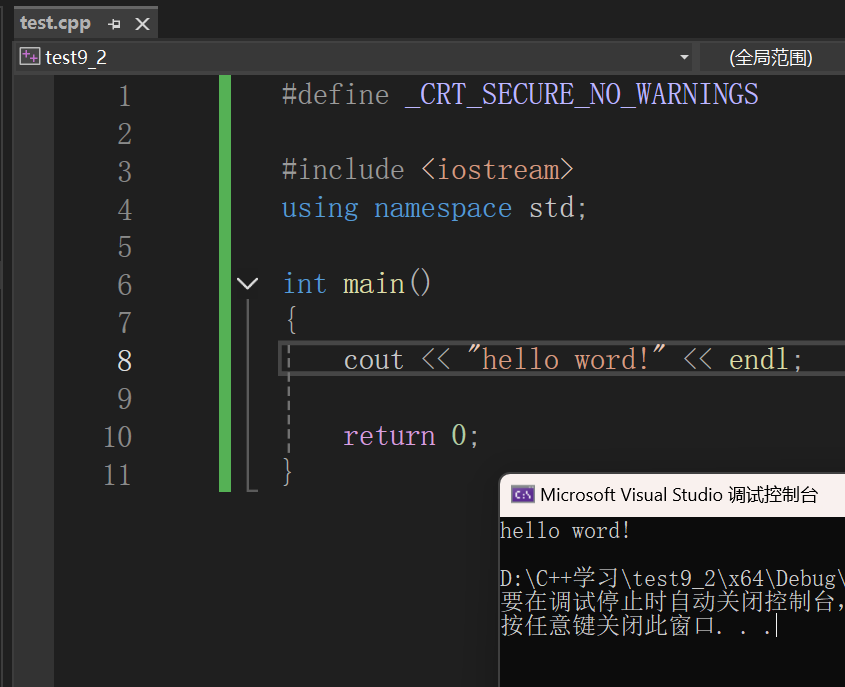The width and height of the screenshot is (845, 687).
Task: Click endl on line 8
Action: pos(759,359)
